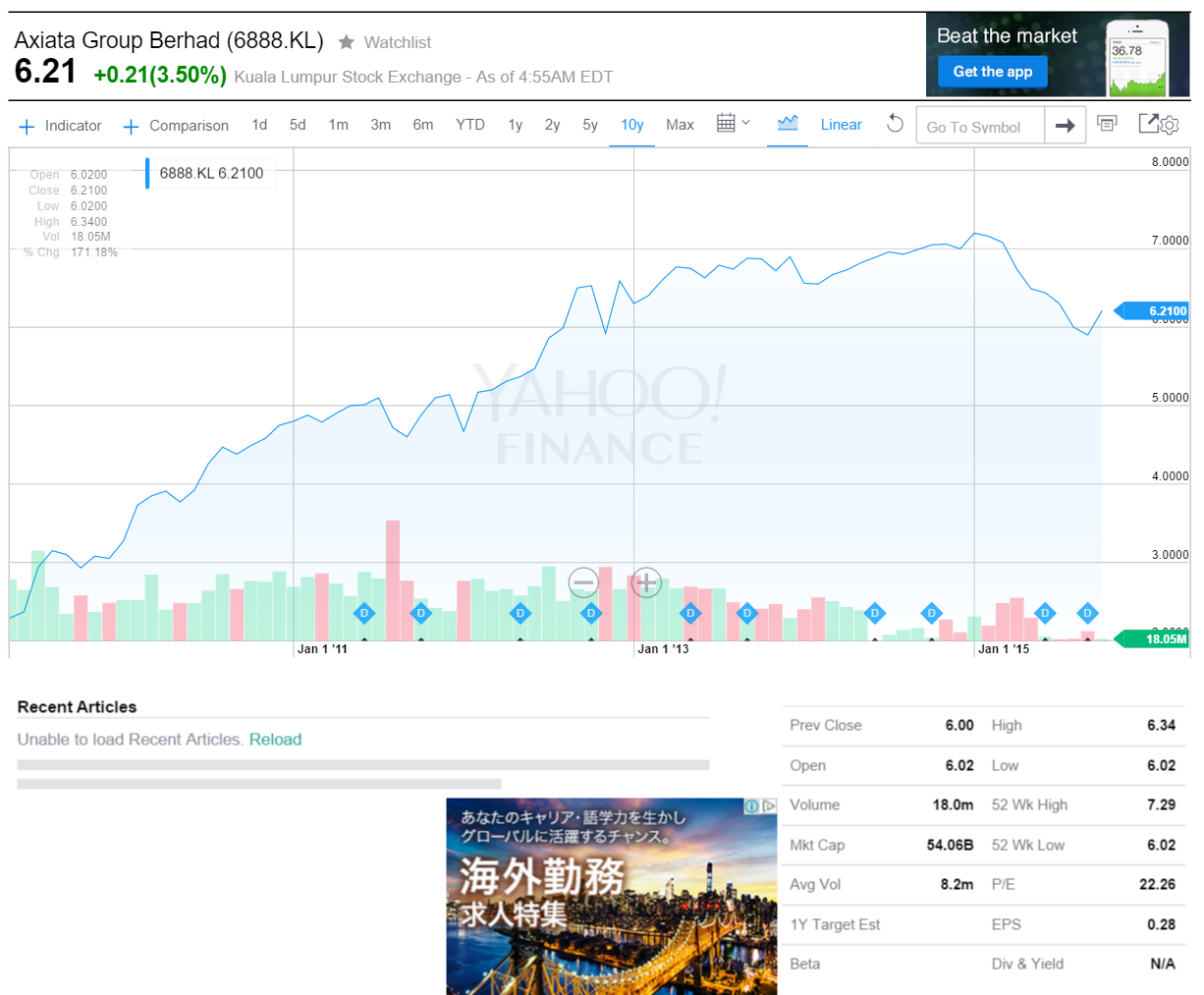Click the rightmost dividend D marker
This screenshot has height=995, width=1204.
click(x=1087, y=613)
